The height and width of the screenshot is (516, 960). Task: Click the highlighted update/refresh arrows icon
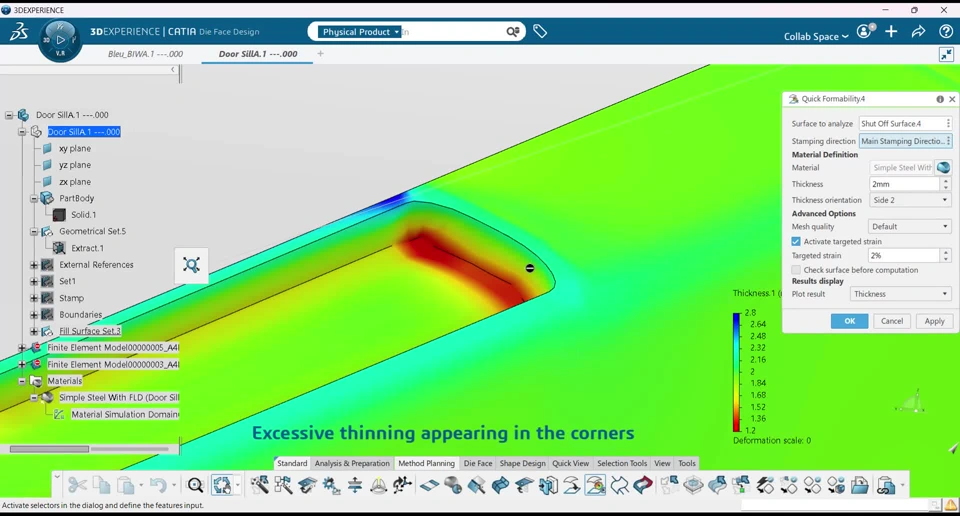222,485
